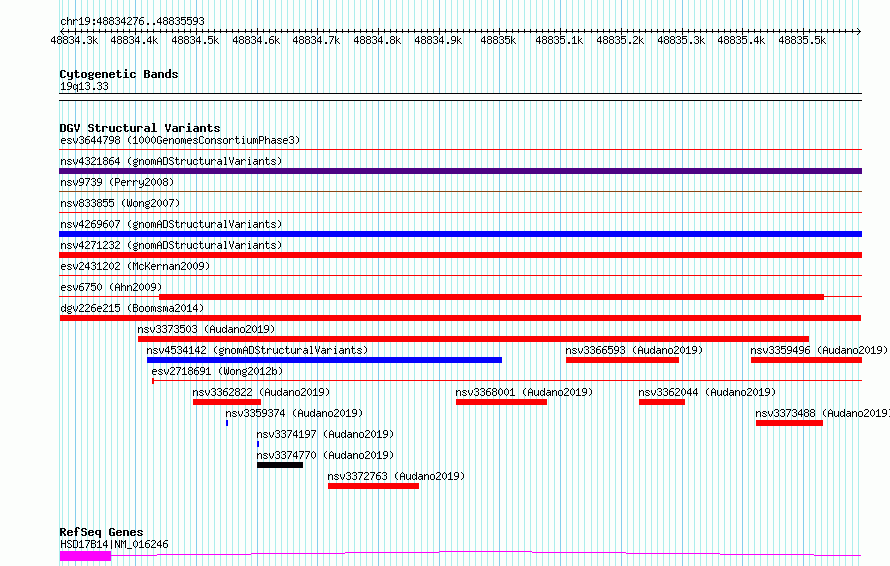Click the esv3644798 (1000GenomesConsortiumPhase3) label
This screenshot has height=566, width=890.
click(x=180, y=140)
